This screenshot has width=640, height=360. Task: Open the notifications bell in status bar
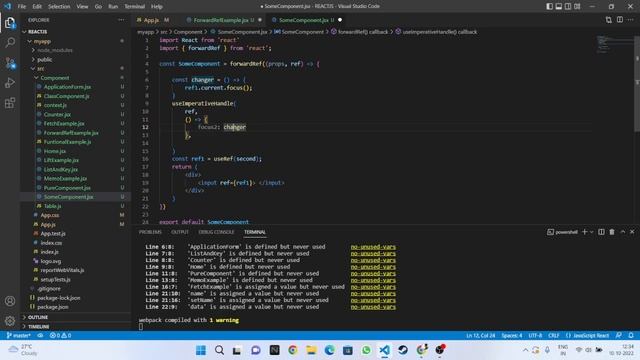631,336
